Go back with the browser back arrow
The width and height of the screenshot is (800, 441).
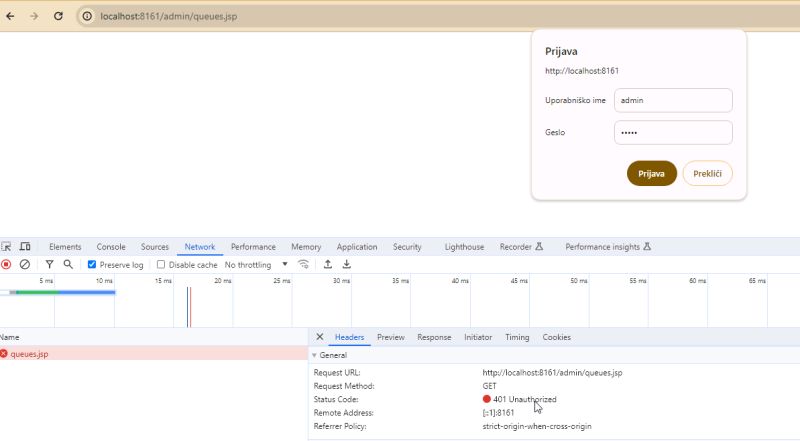coord(10,16)
